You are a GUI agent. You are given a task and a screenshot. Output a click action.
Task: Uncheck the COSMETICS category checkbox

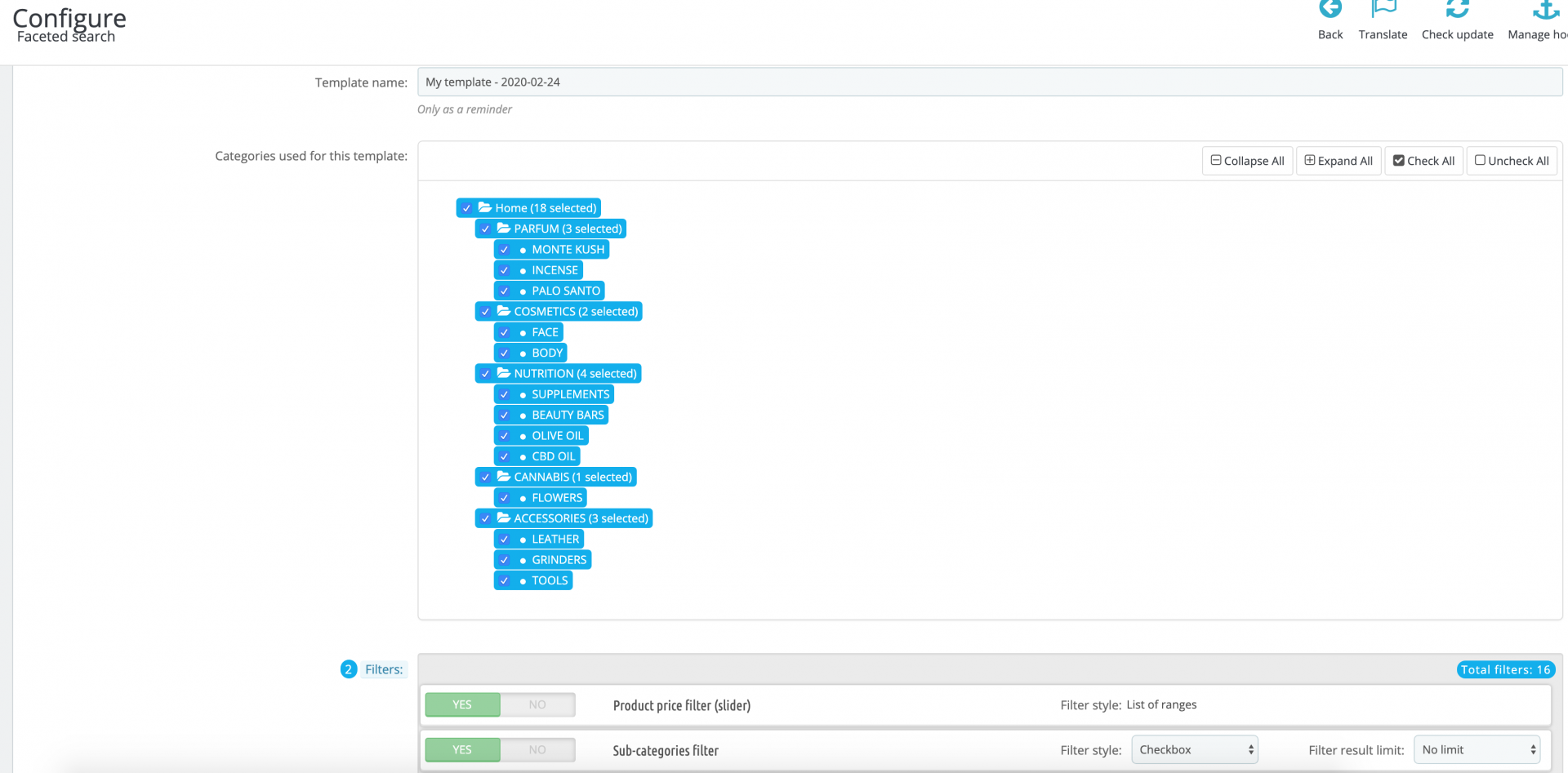point(485,312)
